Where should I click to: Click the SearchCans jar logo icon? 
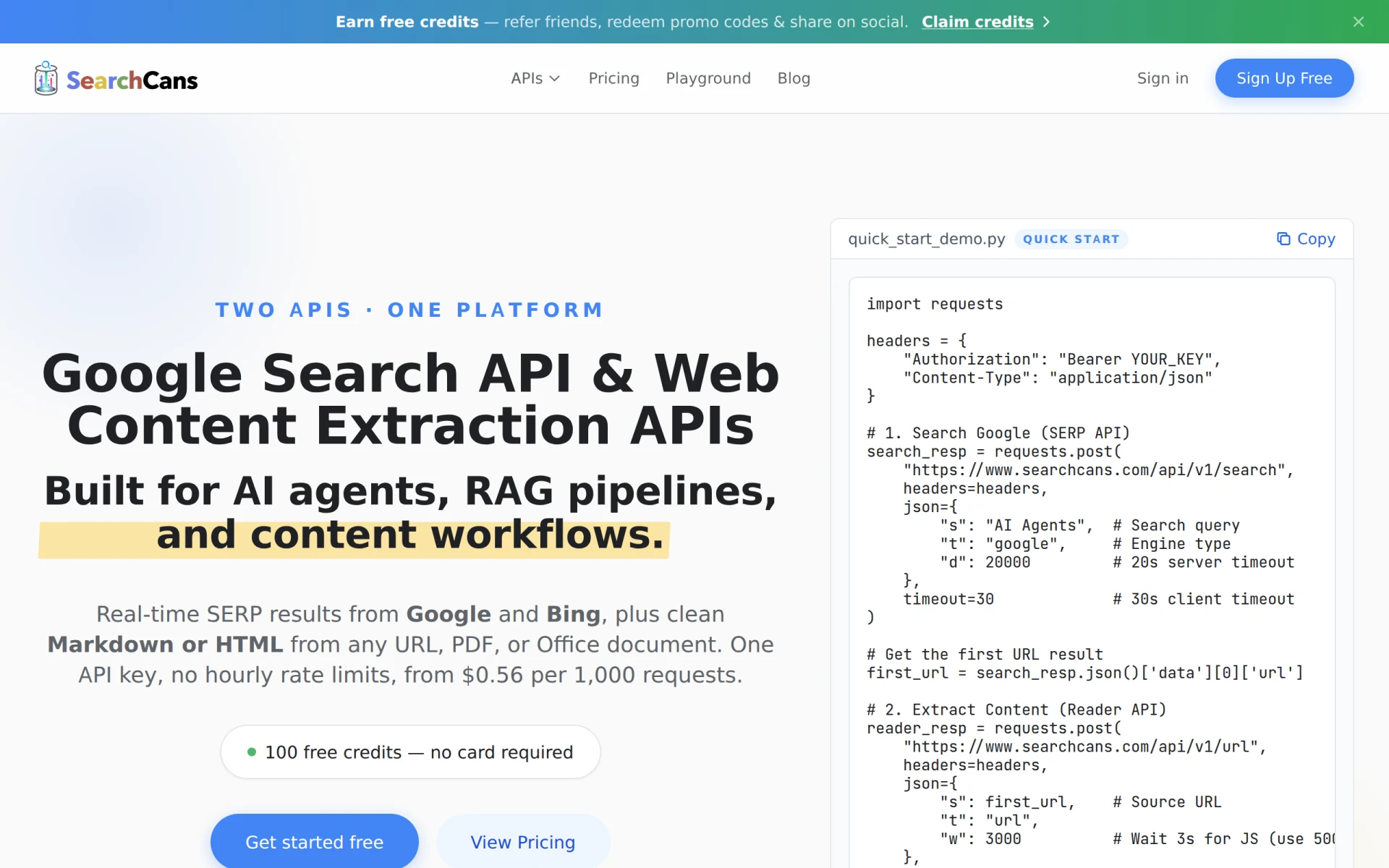[46, 78]
